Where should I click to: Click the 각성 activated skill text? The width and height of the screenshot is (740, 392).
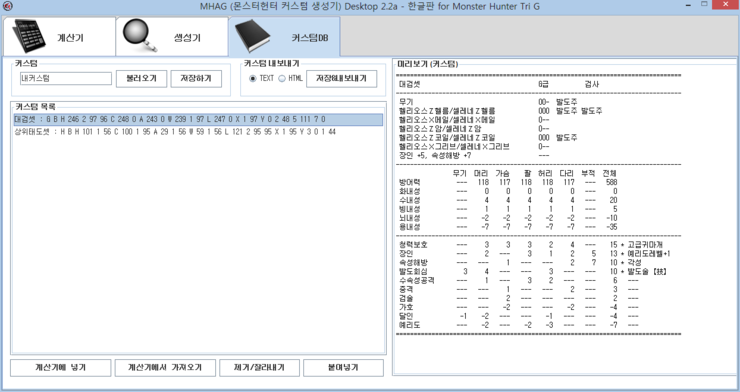click(x=634, y=262)
